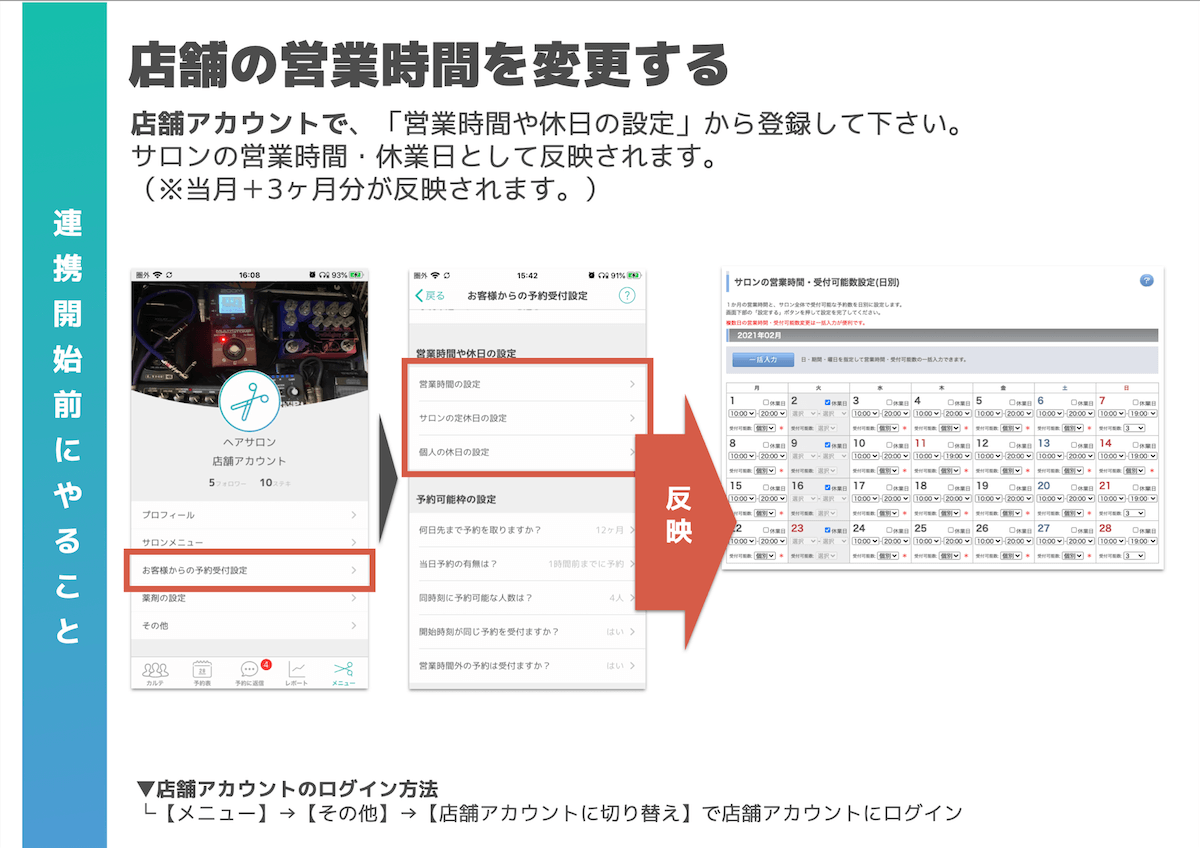Click the help question mark in booking settings
The width and height of the screenshot is (1200, 848).
(627, 295)
